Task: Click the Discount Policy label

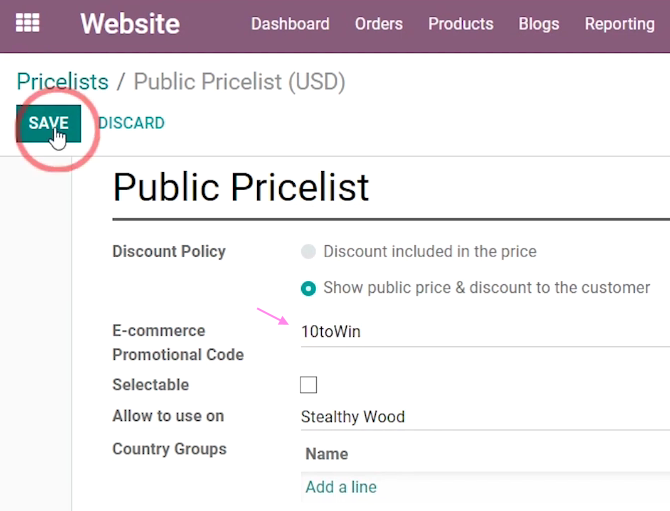Action: 169,252
